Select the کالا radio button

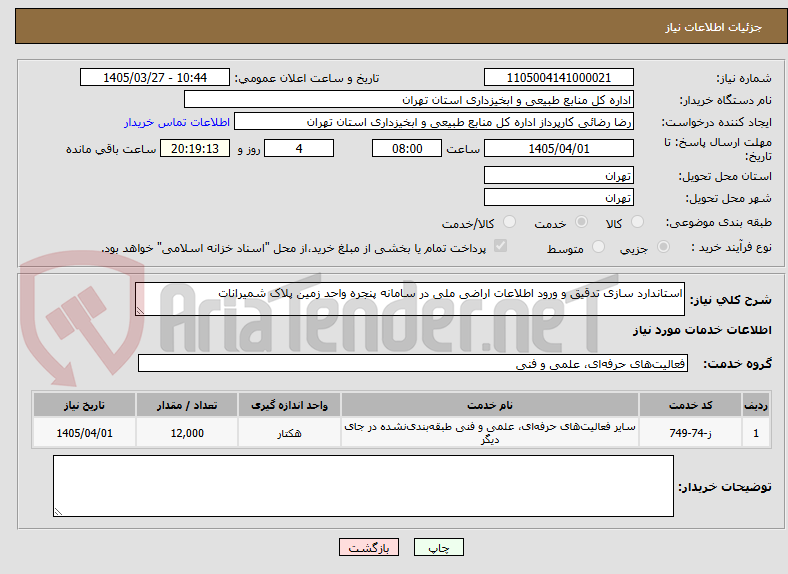(637, 222)
